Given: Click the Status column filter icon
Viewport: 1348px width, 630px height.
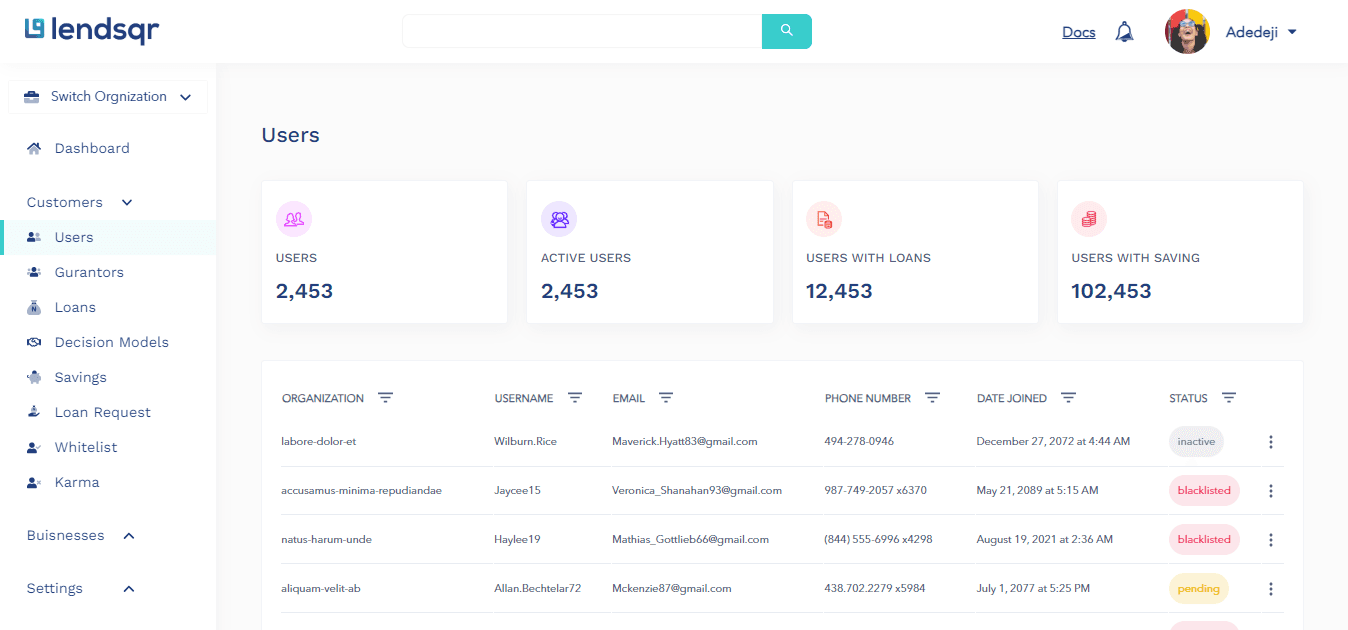Looking at the screenshot, I should 1229,398.
